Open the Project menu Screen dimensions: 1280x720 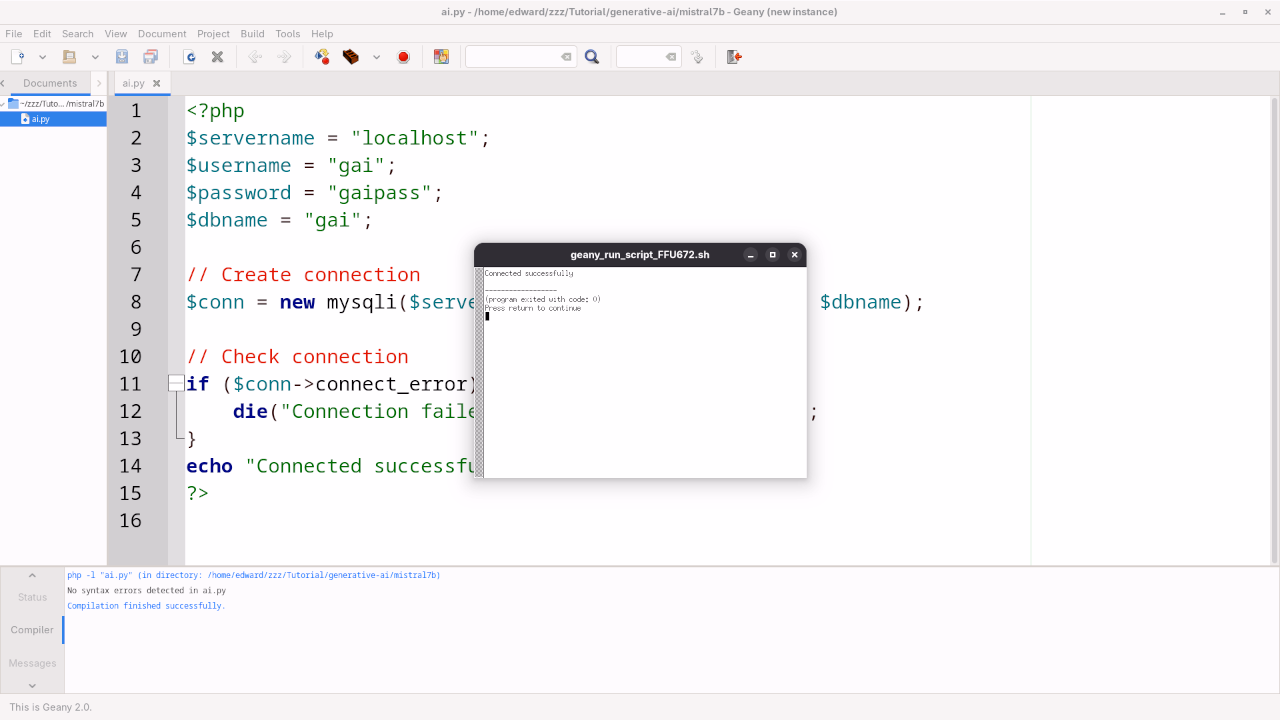[213, 34]
